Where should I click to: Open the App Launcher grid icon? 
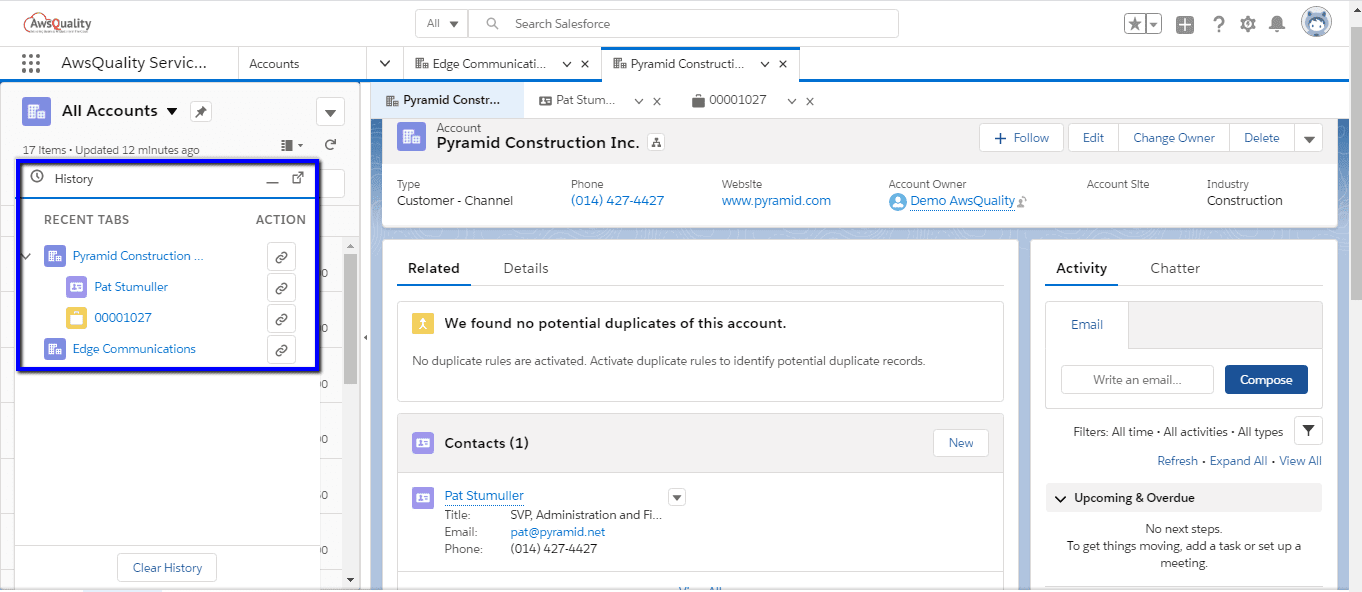point(31,63)
